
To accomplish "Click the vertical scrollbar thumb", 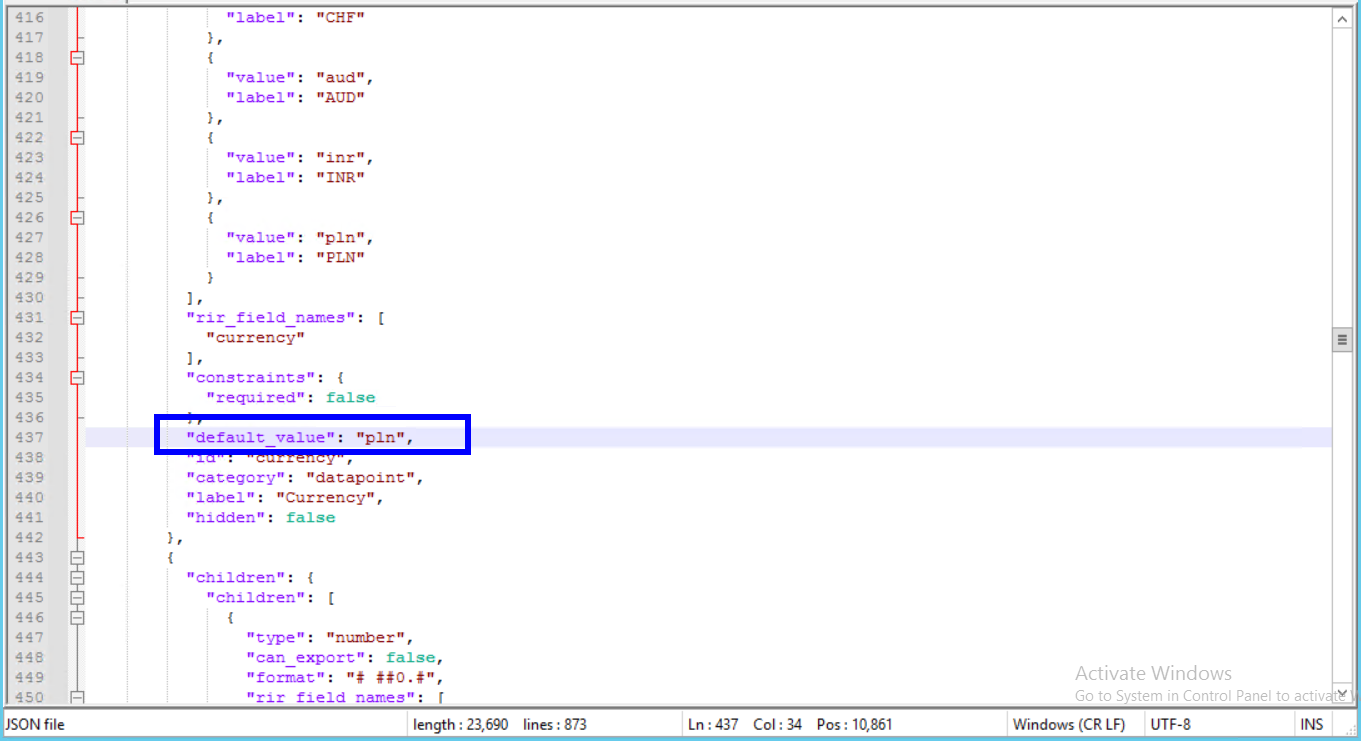I will (x=1342, y=340).
